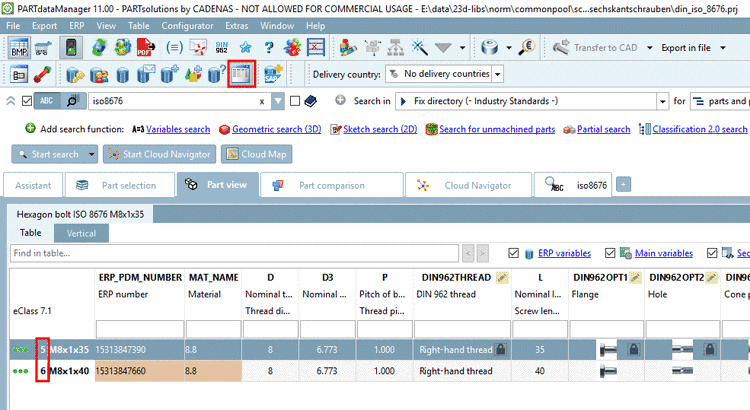Click the Find in table input field
Image resolution: width=750 pixels, height=410 pixels.
click(x=234, y=253)
